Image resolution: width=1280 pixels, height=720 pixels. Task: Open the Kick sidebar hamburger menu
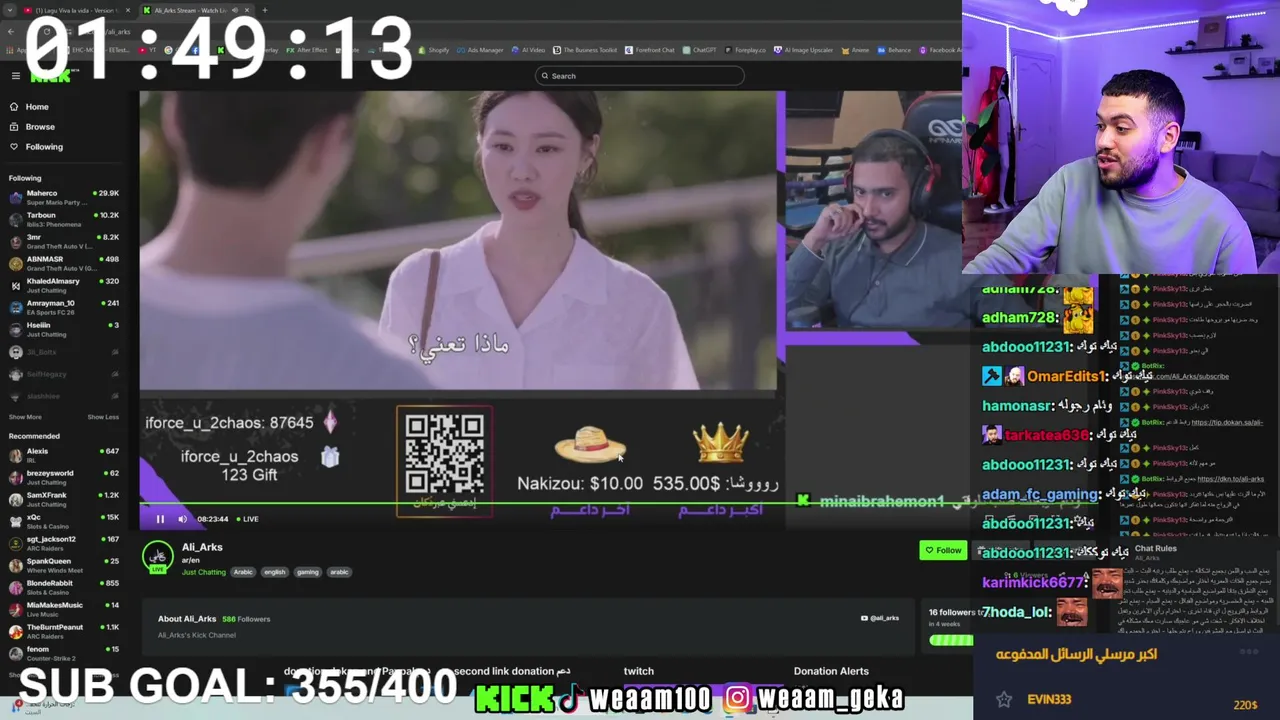coord(16,76)
